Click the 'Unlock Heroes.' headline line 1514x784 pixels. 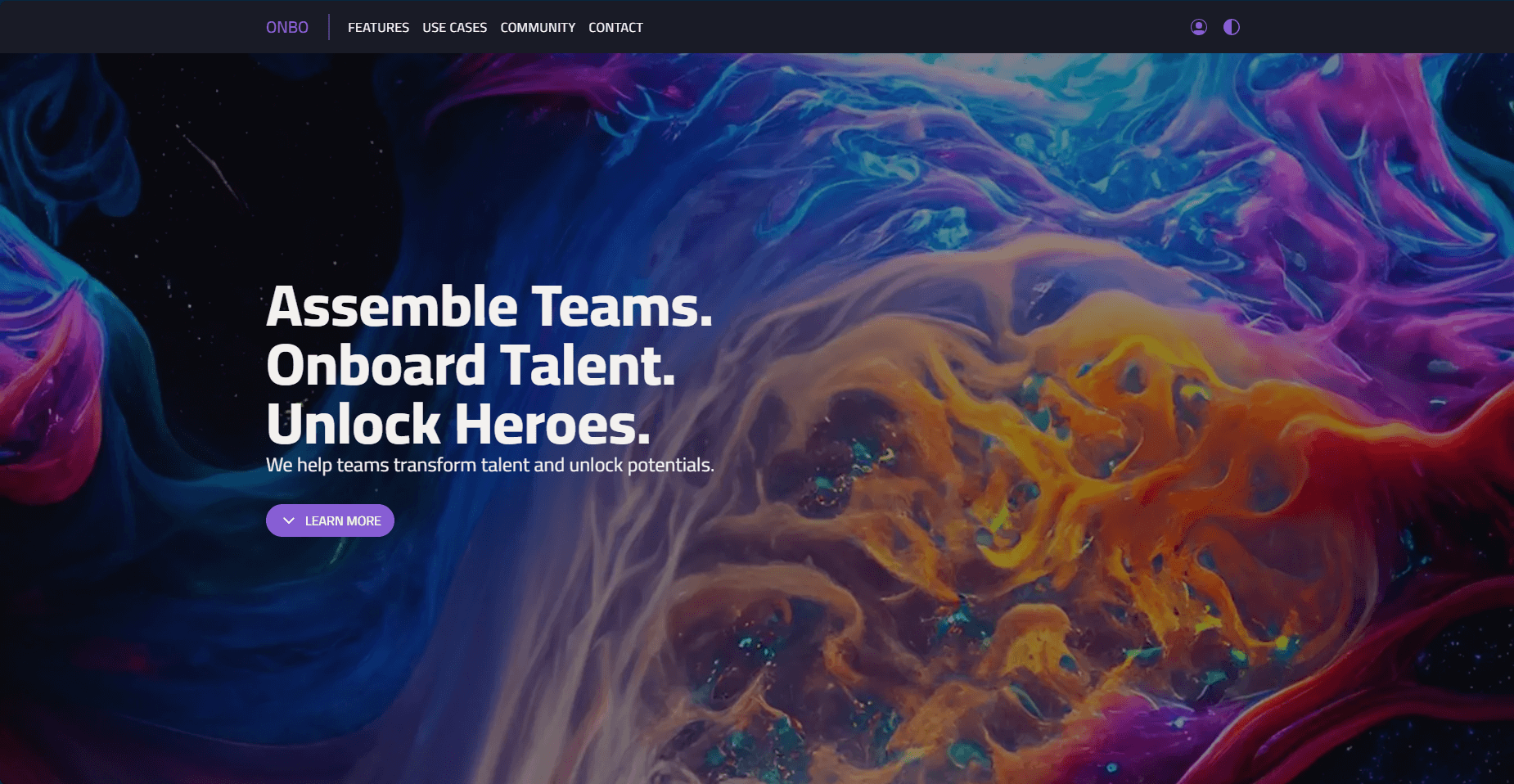tap(458, 425)
